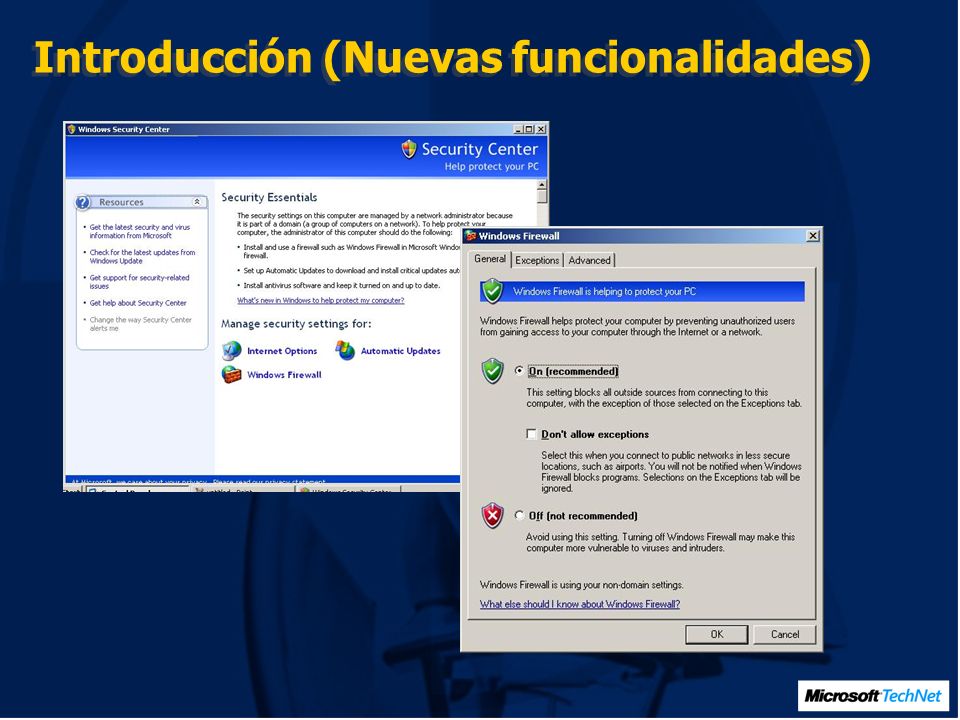Click the Windows Firewall brick wall icon
The image size is (960, 720).
pos(231,375)
